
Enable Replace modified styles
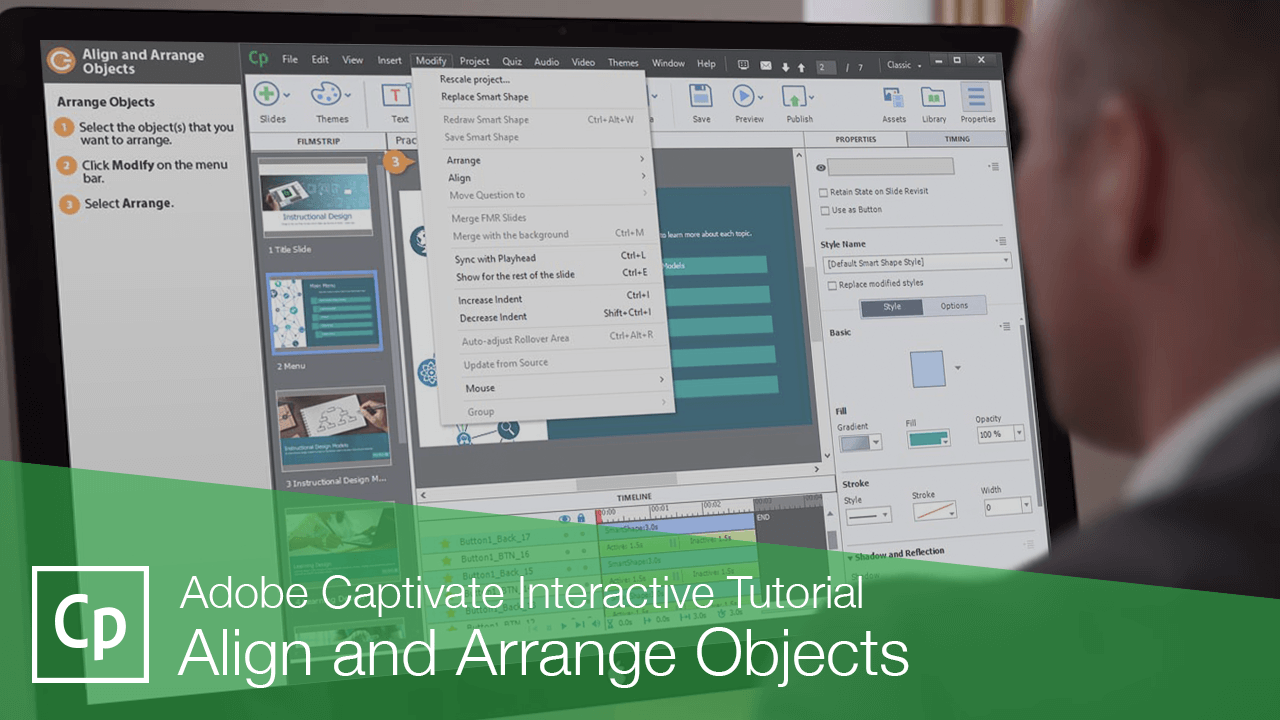pos(832,285)
